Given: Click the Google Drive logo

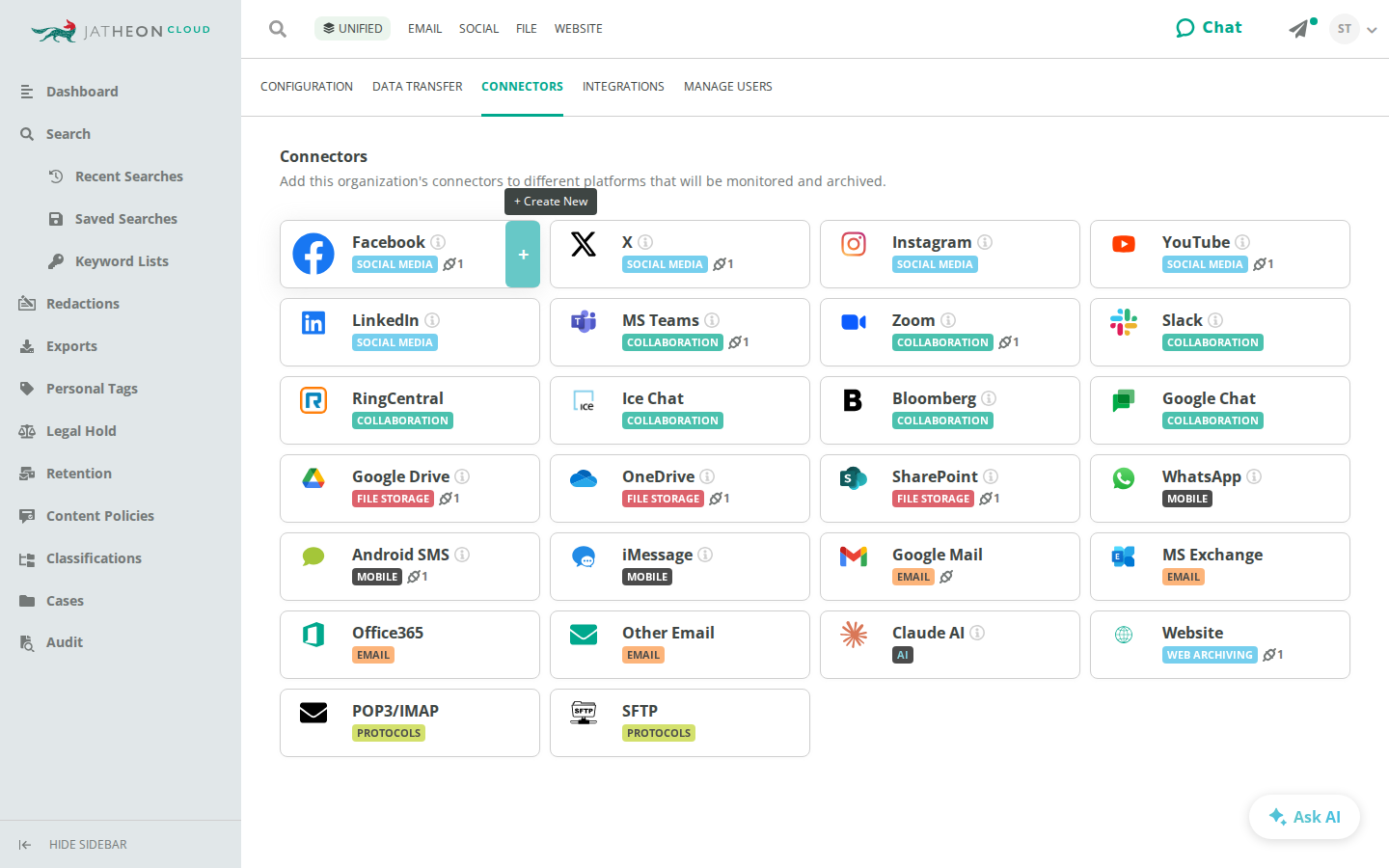Looking at the screenshot, I should pyautogui.click(x=313, y=478).
